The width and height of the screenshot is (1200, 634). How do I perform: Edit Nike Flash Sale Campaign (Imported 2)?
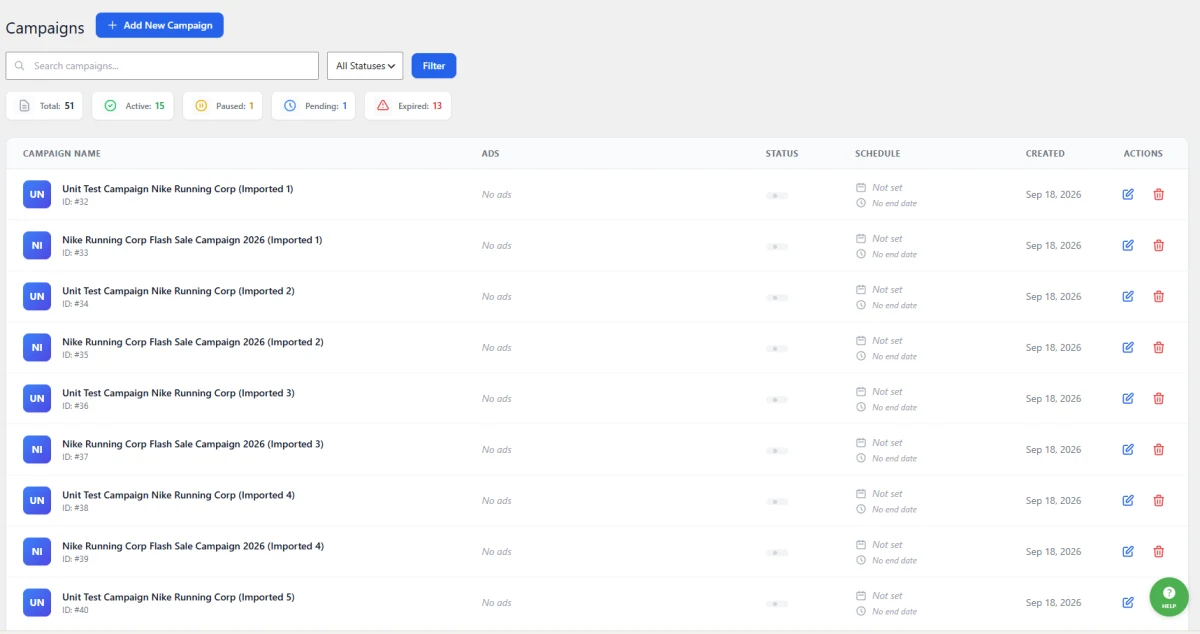coord(1128,347)
